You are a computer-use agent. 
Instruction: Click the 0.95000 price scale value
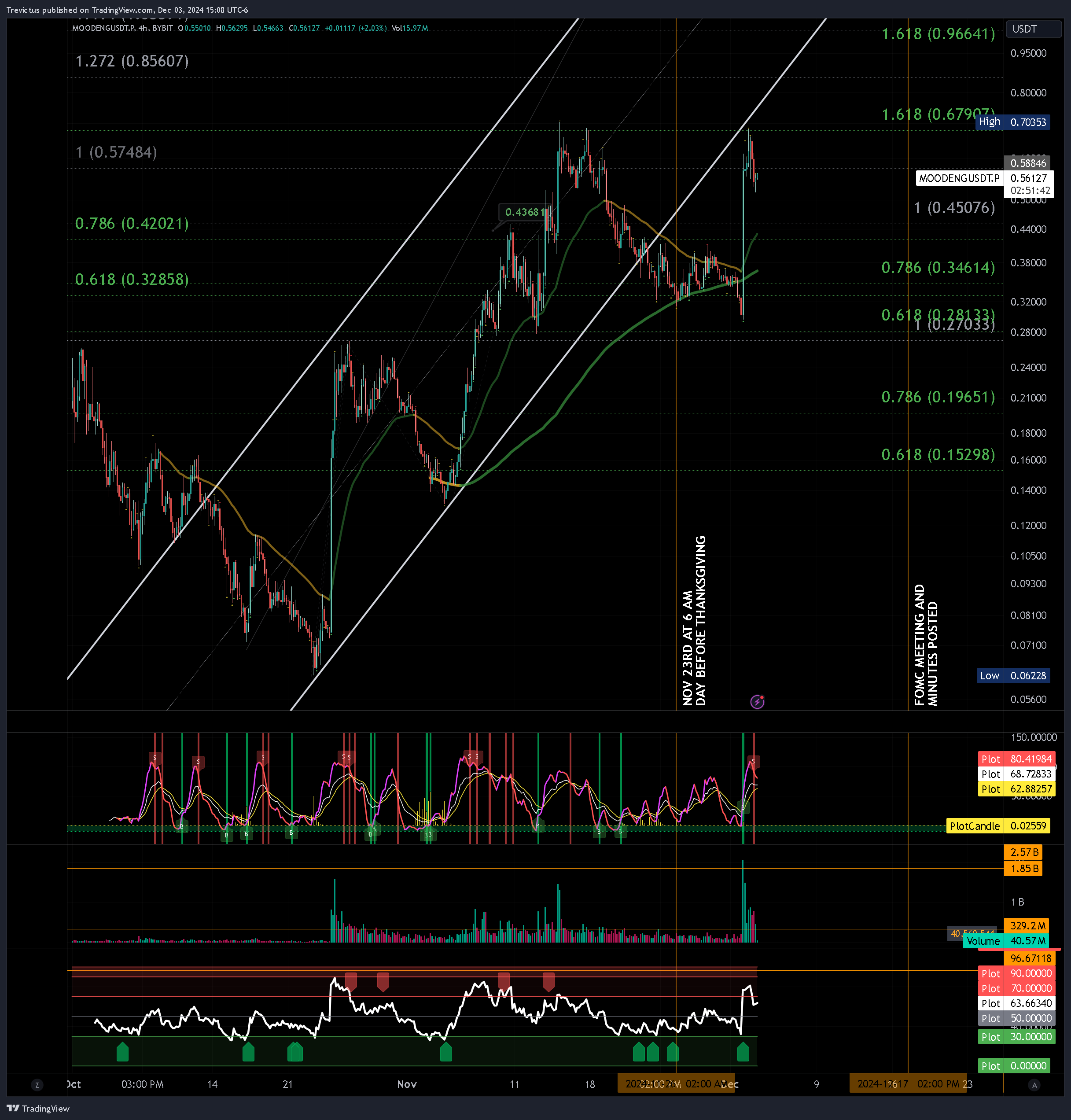coord(1028,53)
